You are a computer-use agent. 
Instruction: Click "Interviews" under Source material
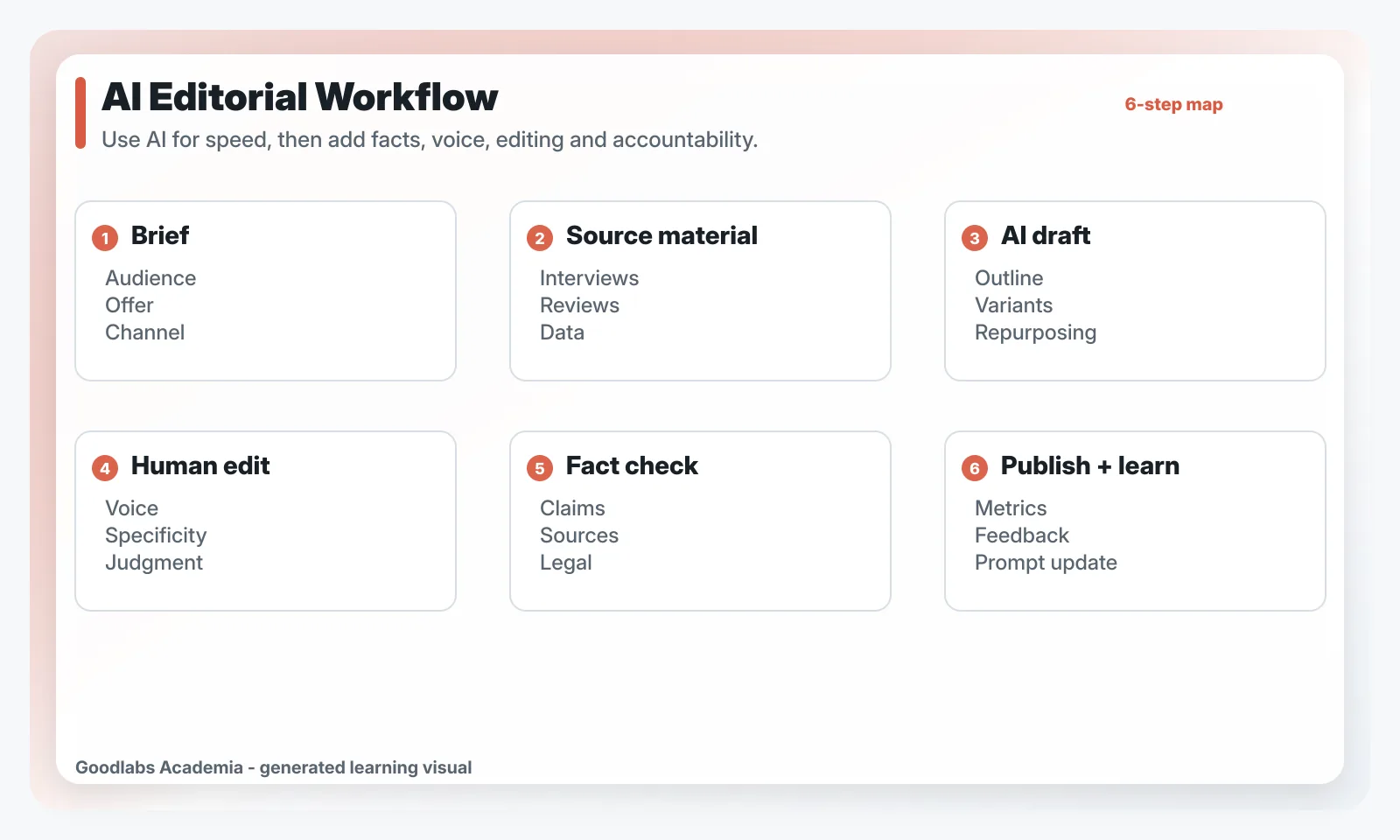(589, 278)
